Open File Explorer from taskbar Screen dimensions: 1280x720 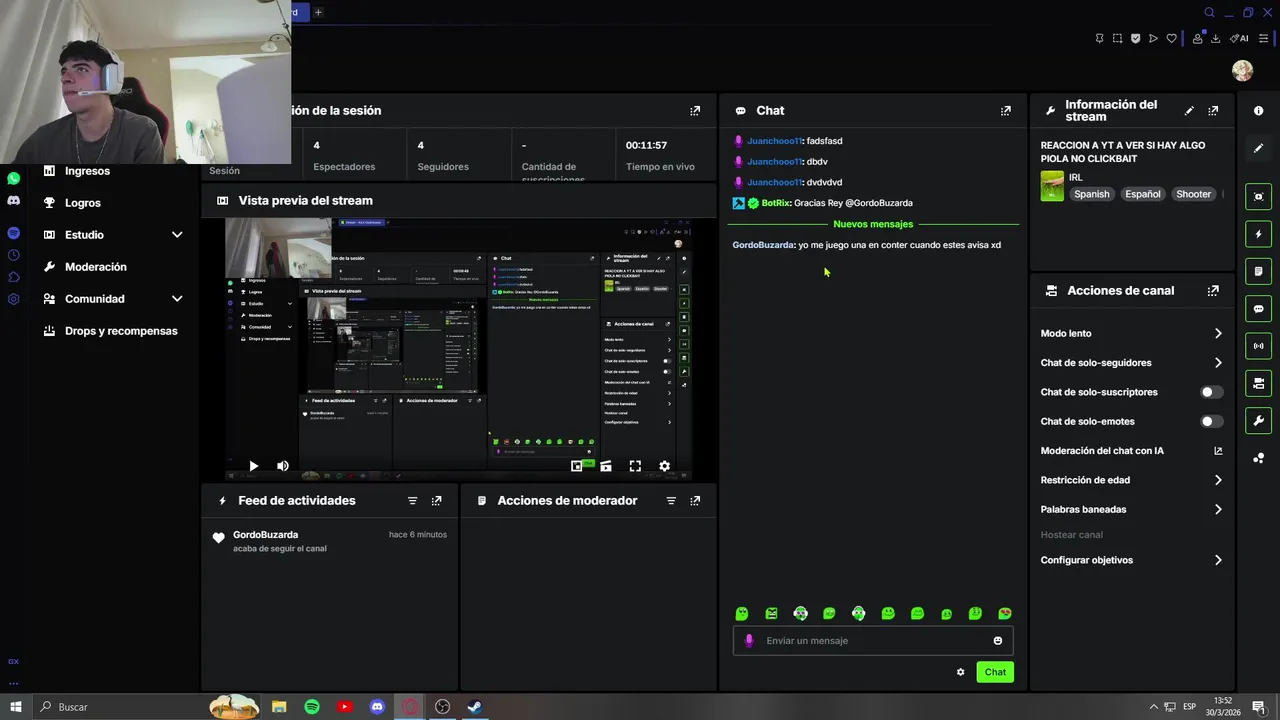pyautogui.click(x=279, y=707)
